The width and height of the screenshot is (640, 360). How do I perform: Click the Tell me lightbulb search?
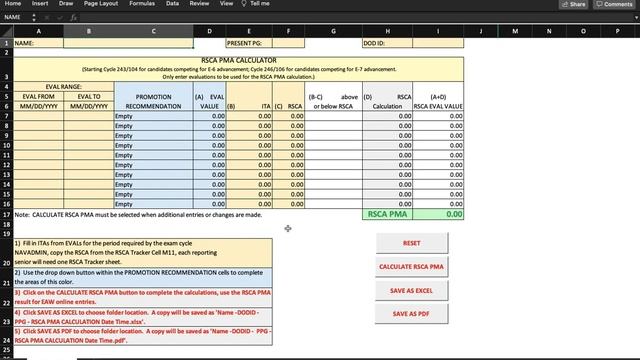pos(256,3)
